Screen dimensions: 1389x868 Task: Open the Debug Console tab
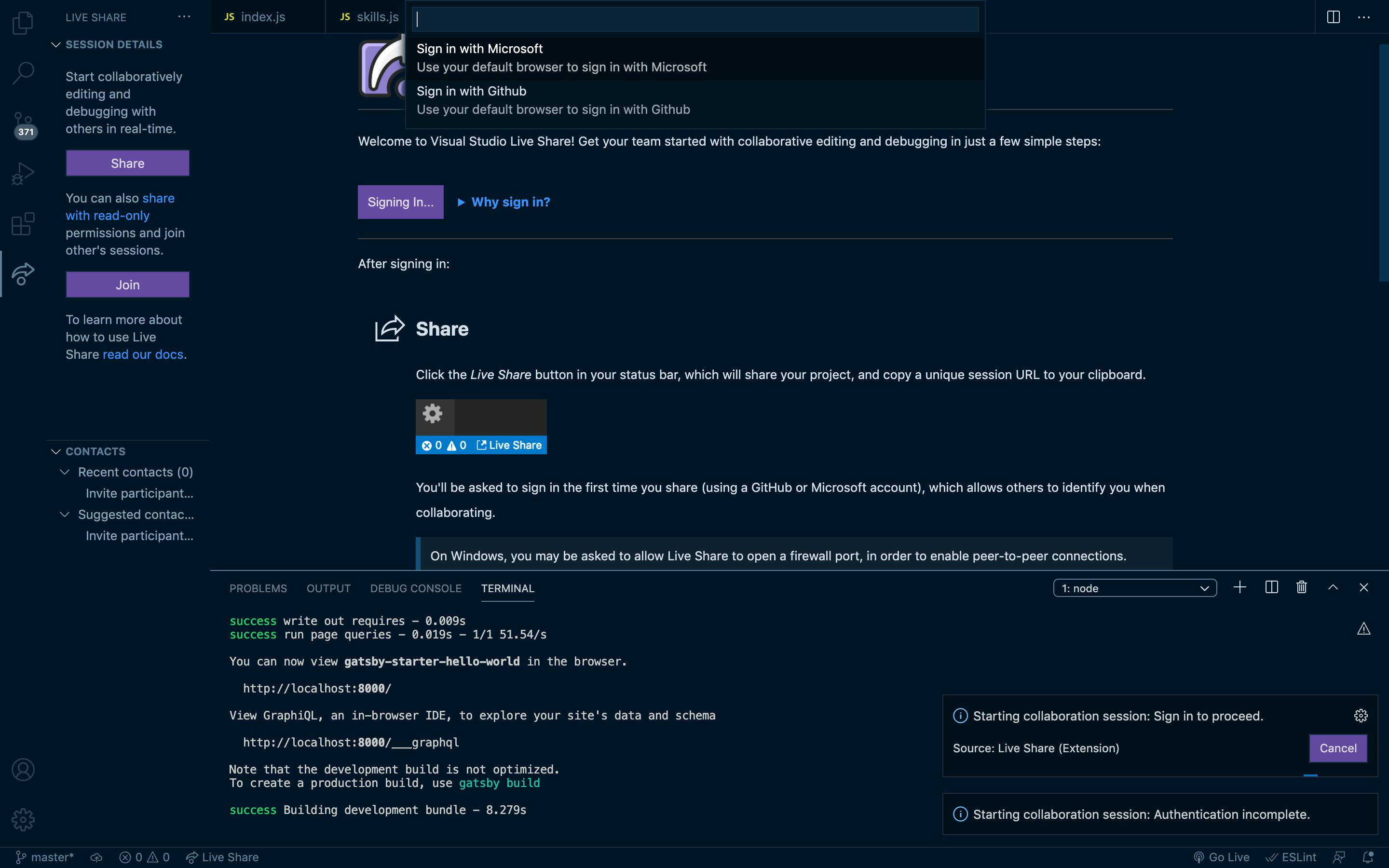click(416, 588)
